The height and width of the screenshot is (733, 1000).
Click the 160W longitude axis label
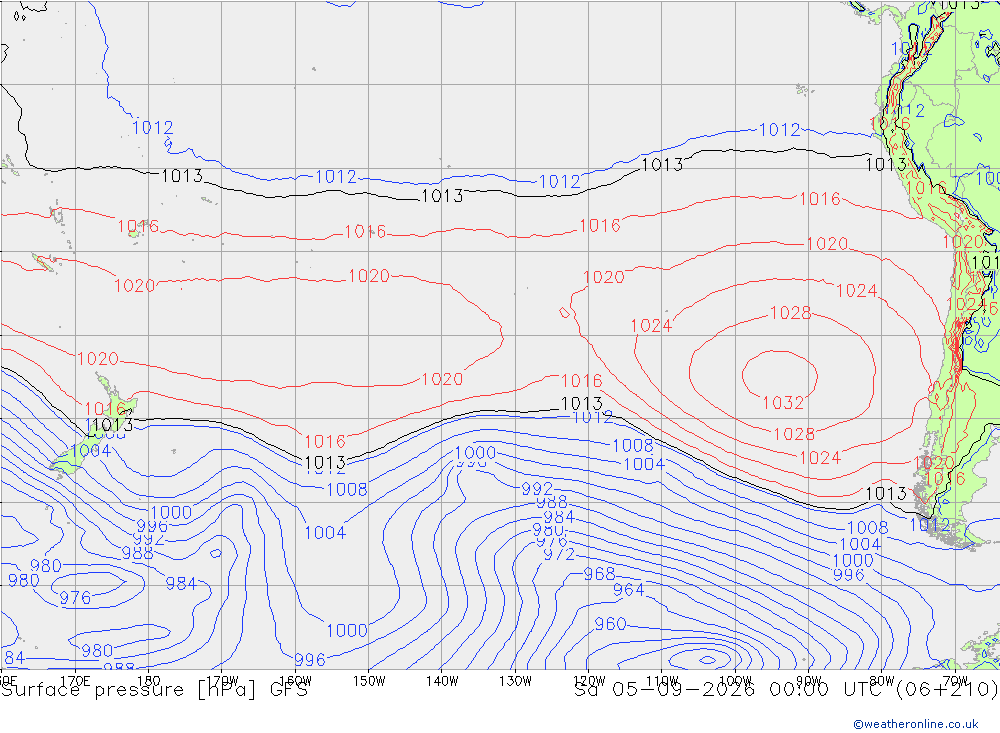point(295,681)
